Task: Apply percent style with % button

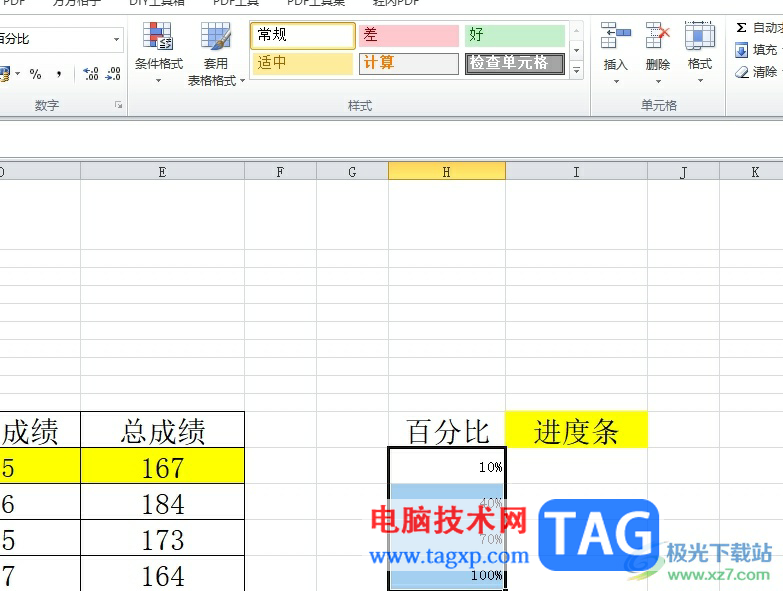Action: [35, 74]
